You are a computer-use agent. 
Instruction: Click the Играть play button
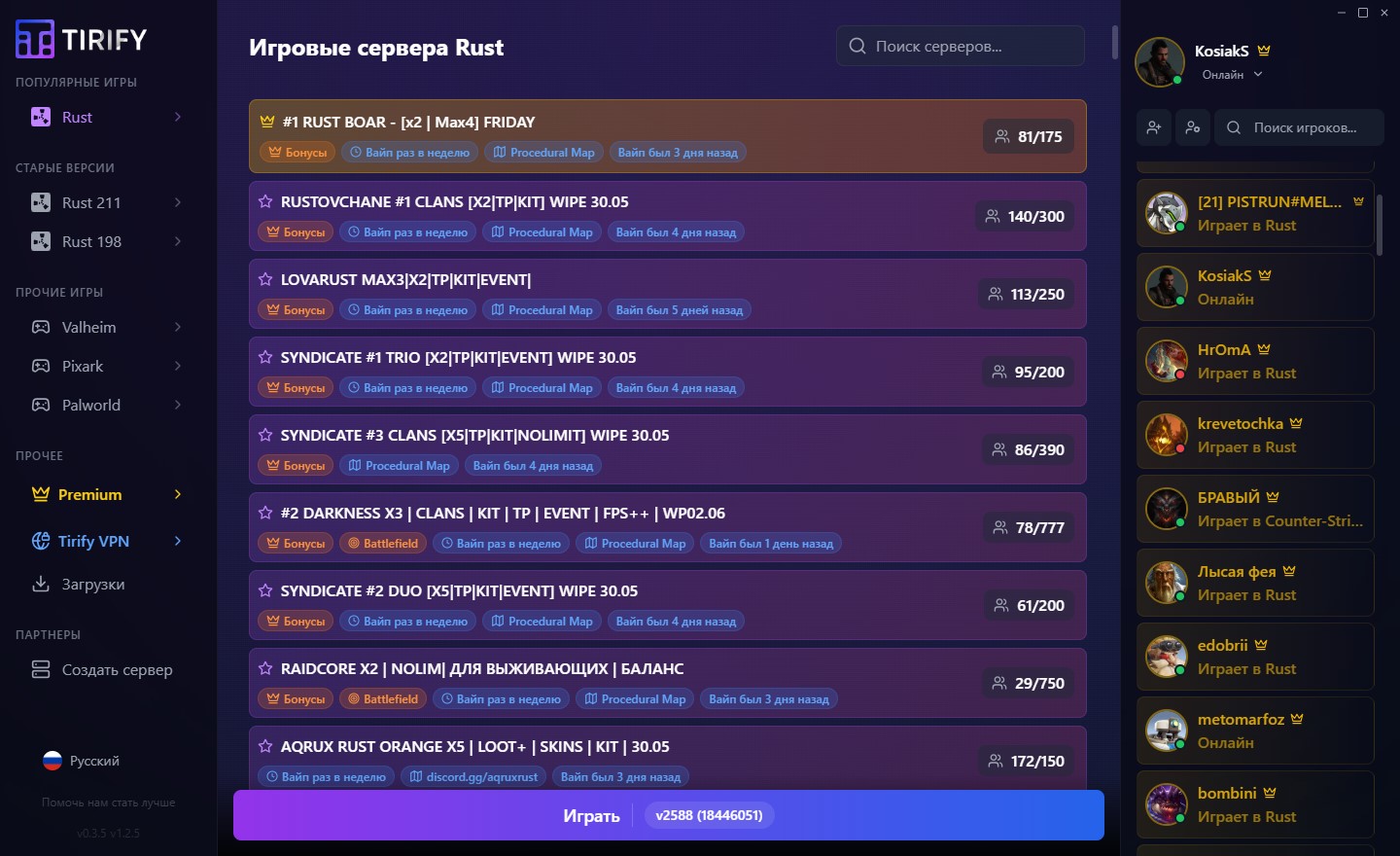[669, 815]
